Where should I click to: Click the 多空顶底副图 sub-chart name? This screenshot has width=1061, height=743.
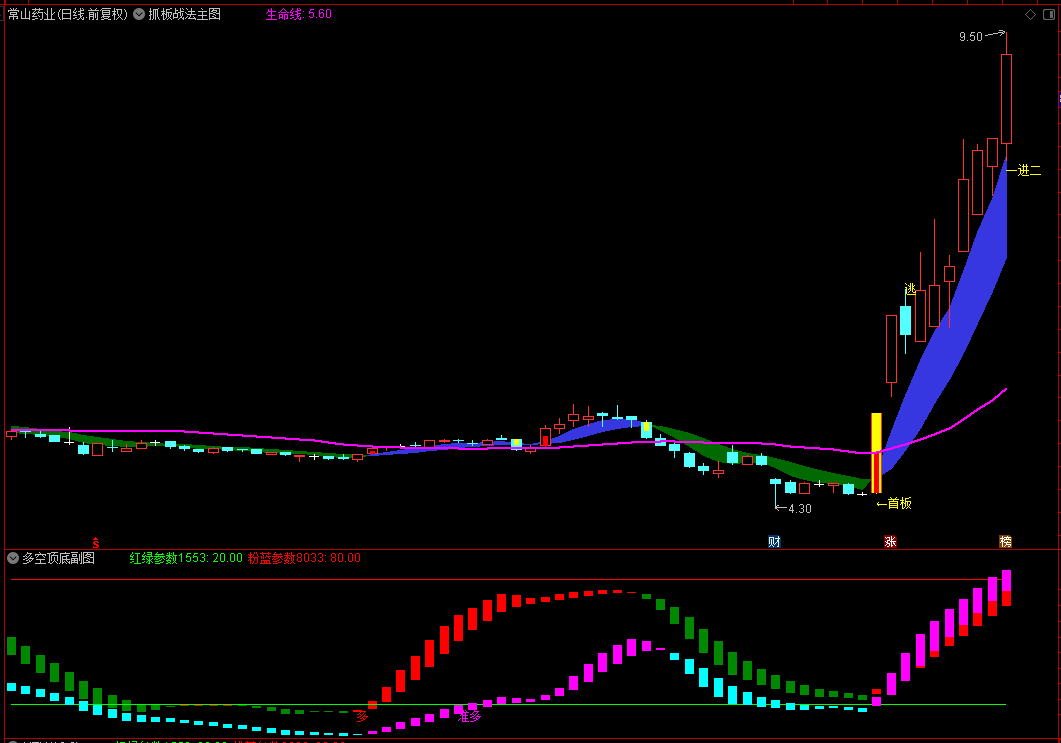(58, 558)
